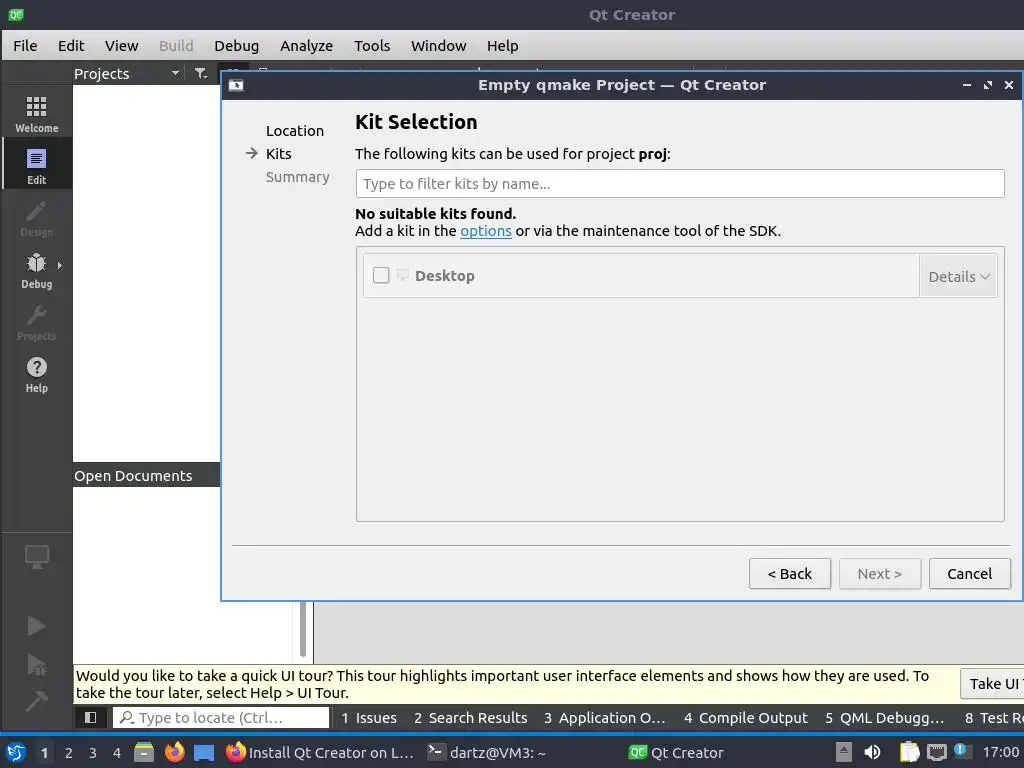The height and width of the screenshot is (768, 1024).
Task: Open Help mode question mark icon
Action: pos(37,374)
